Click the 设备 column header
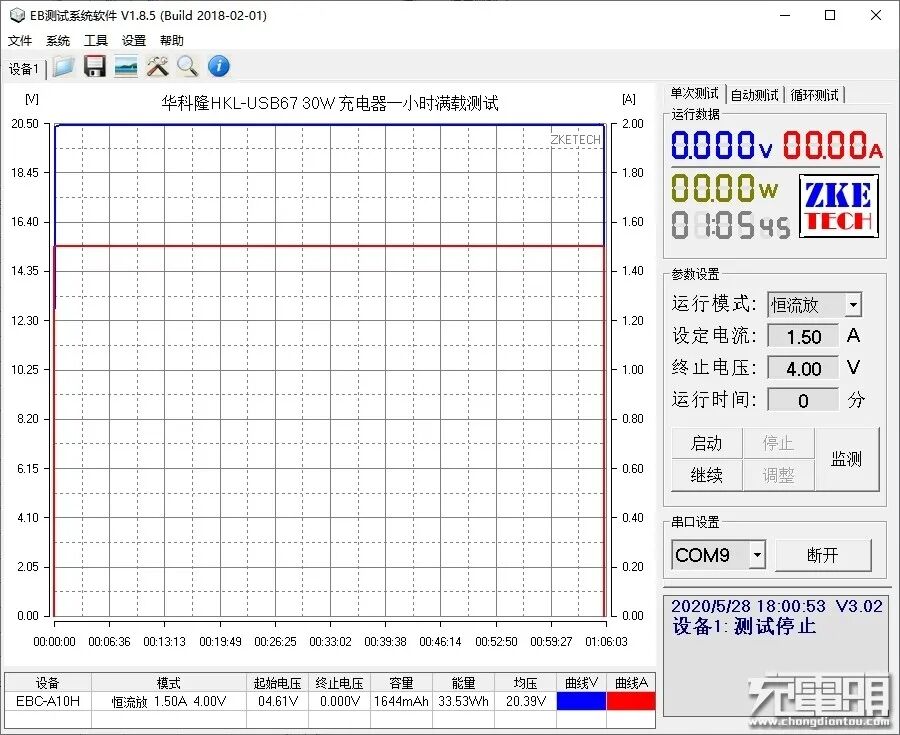900x735 pixels. [x=48, y=683]
